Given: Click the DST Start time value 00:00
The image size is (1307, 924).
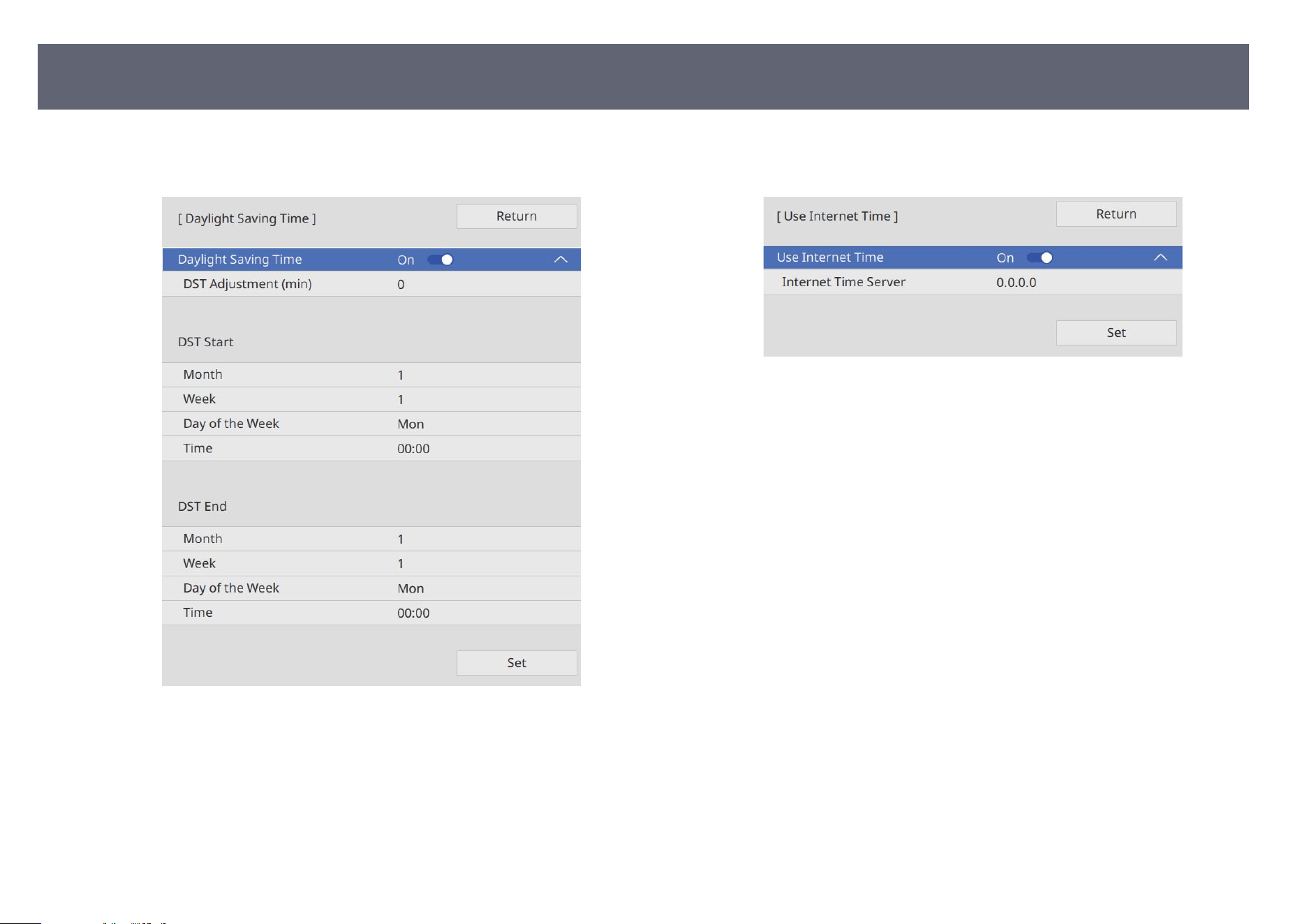Looking at the screenshot, I should (x=413, y=449).
